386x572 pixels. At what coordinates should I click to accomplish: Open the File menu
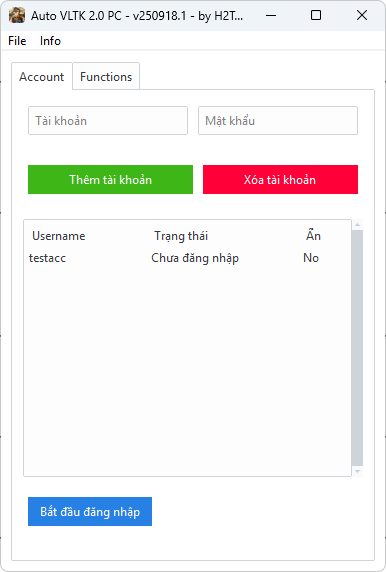click(17, 41)
